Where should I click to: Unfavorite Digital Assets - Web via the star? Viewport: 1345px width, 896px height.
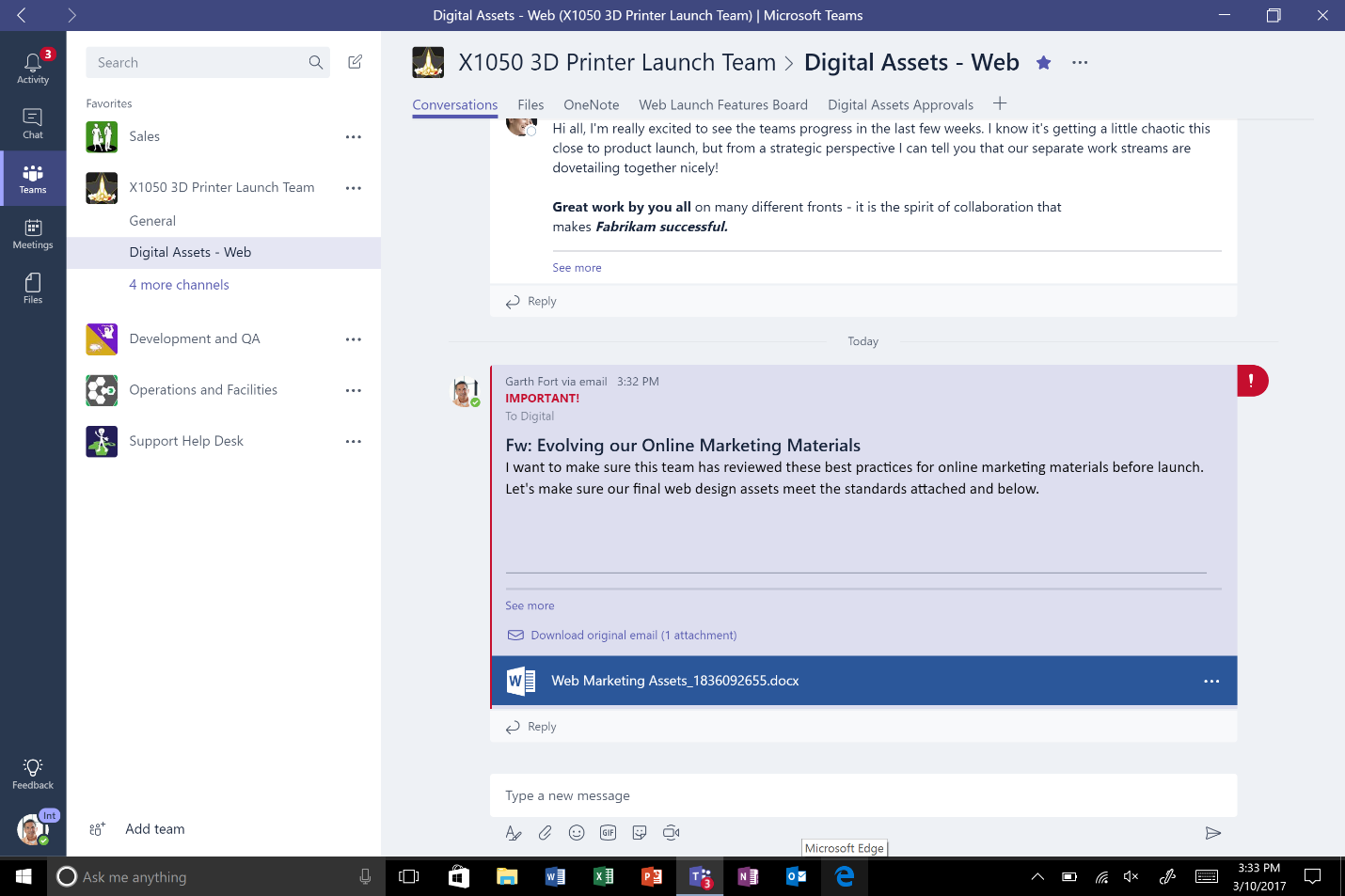1043,62
